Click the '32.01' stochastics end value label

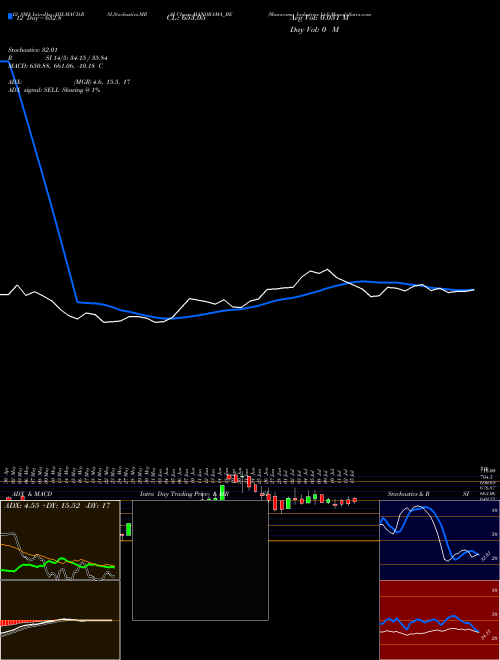point(485,556)
